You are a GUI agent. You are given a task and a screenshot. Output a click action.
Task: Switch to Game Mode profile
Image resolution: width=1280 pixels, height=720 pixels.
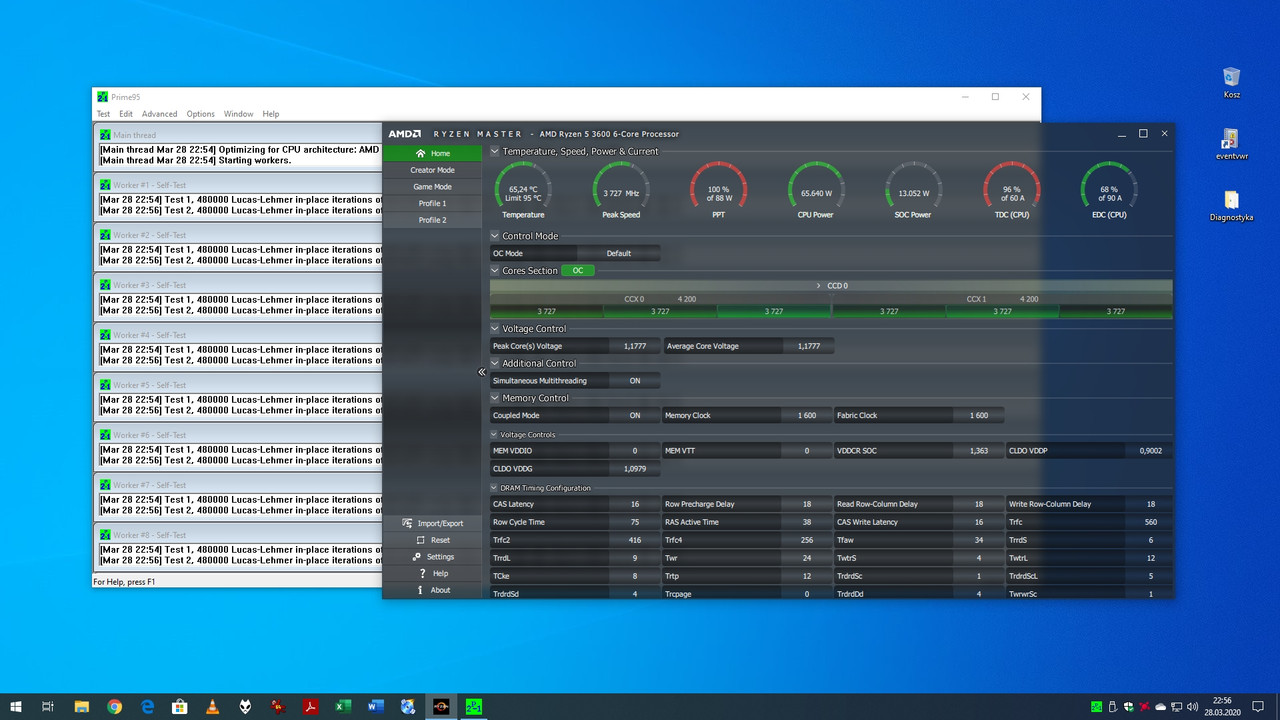432,186
